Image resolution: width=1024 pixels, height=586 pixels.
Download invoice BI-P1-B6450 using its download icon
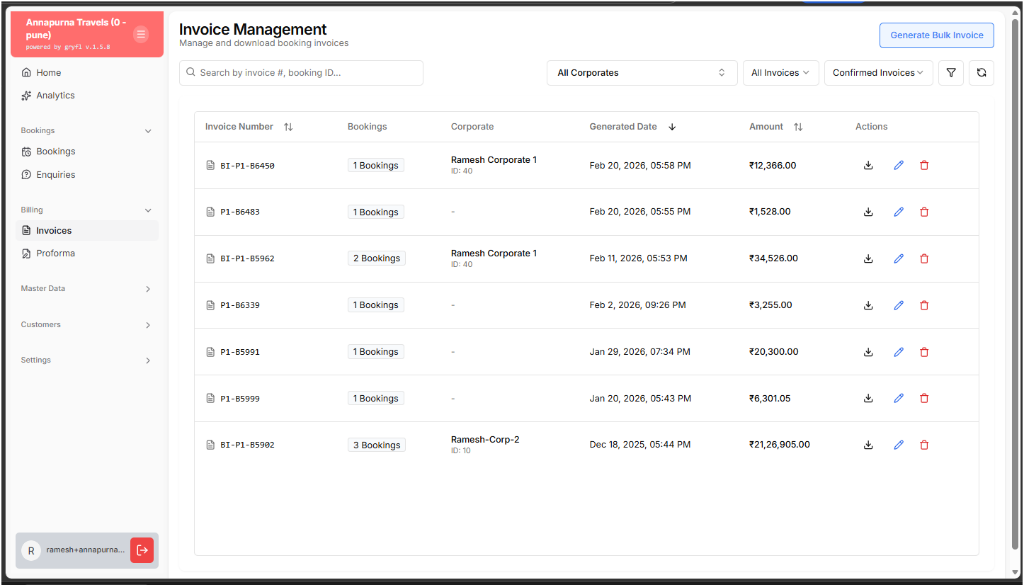(x=868, y=165)
